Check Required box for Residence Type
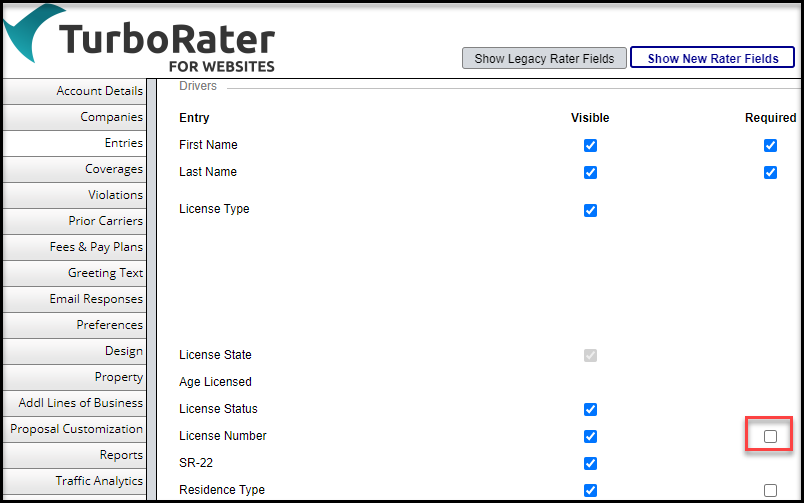This screenshot has height=503, width=804. [x=770, y=490]
